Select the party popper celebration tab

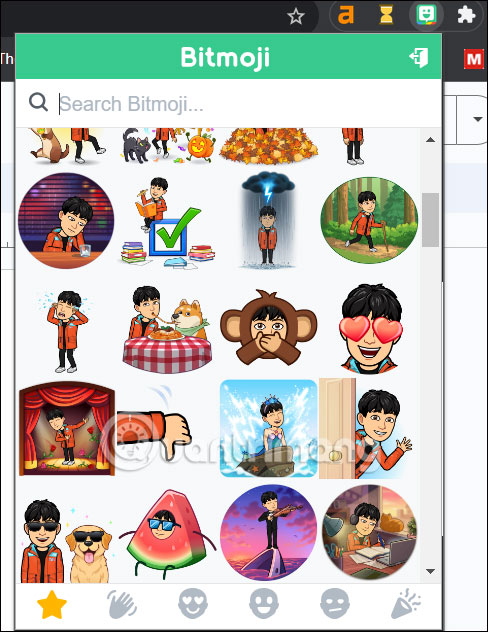[406, 603]
